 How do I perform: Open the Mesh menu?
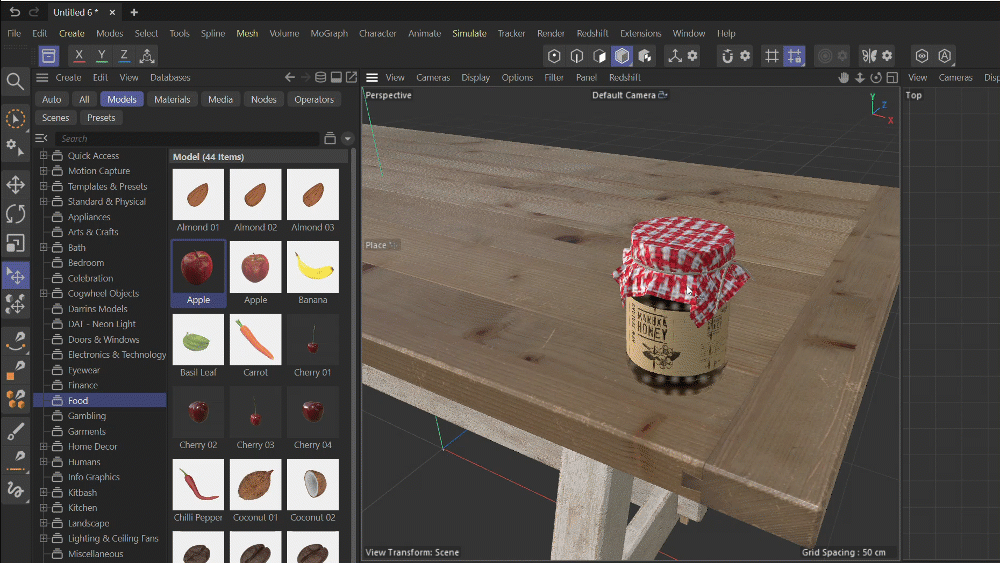pos(247,33)
